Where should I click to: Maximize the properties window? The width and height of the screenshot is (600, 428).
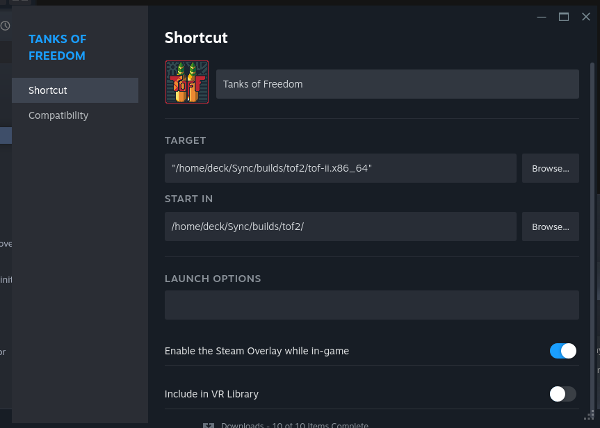tap(564, 17)
